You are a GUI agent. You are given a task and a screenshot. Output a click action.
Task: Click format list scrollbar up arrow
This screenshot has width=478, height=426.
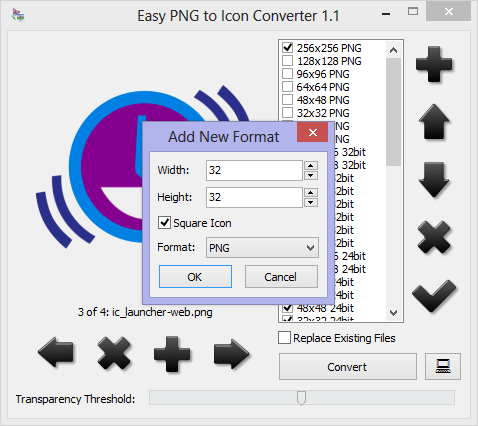point(393,50)
